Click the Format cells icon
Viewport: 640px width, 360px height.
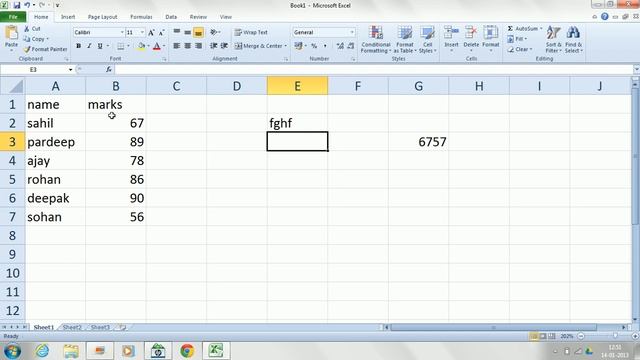pos(491,33)
